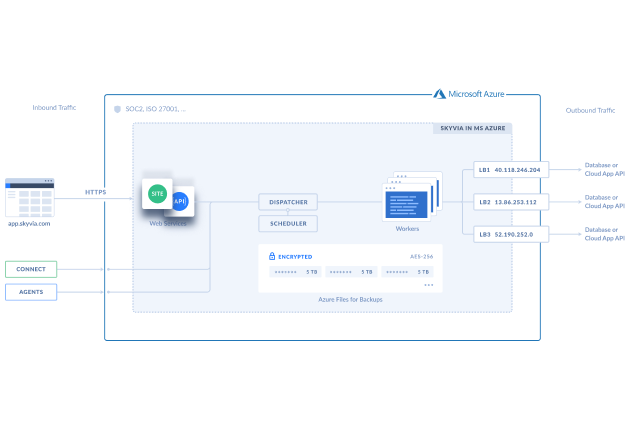640x427 pixels.
Task: Click the LB1 40.118.246.204 box
Action: pyautogui.click(x=511, y=170)
